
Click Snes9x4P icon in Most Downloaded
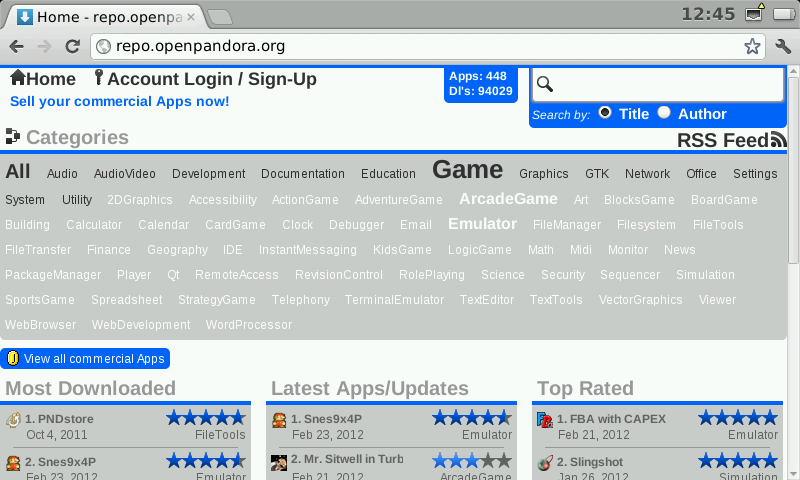[x=13, y=463]
